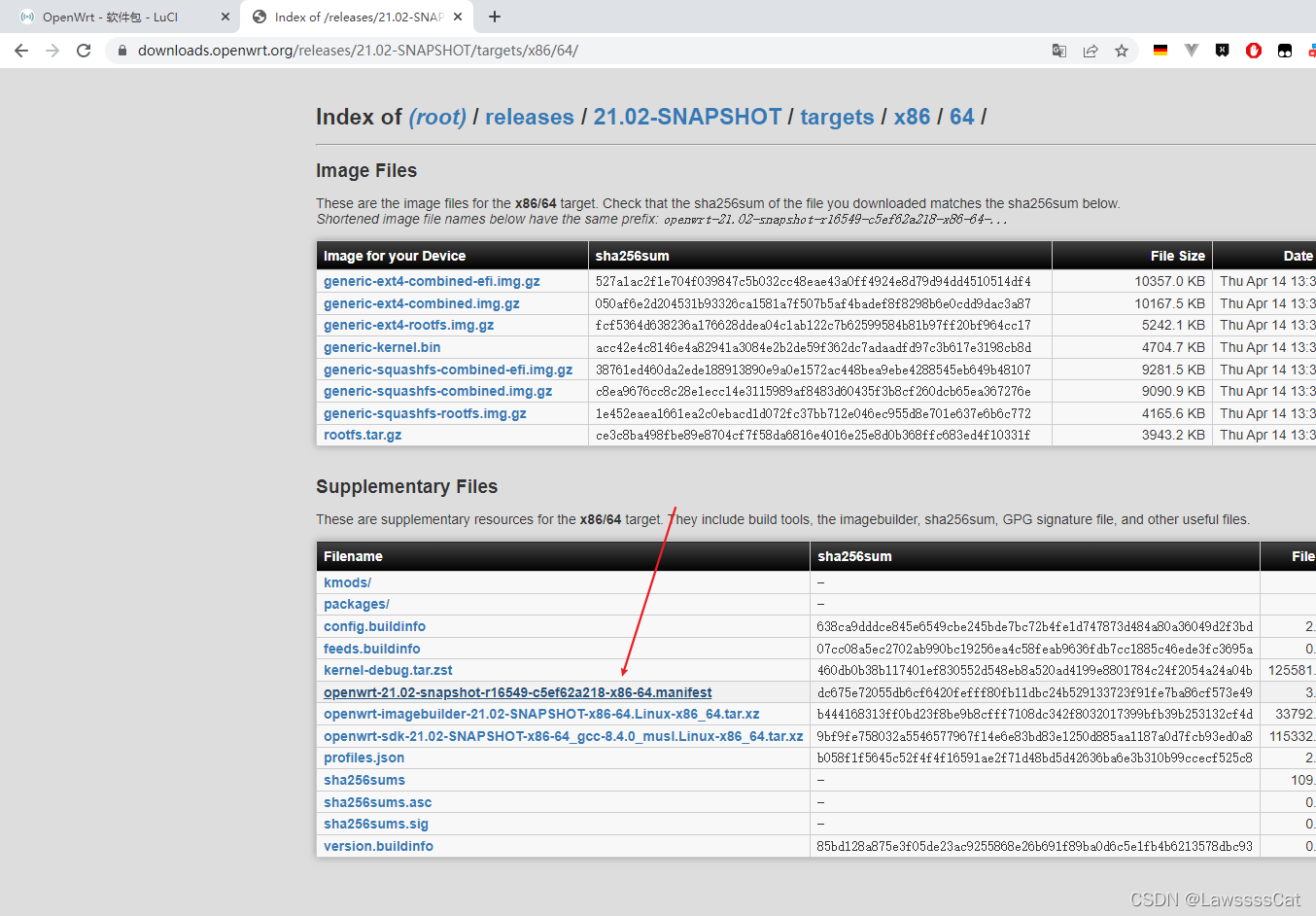
Task: Select sha256sum value starting 527a1ac2
Action: (x=814, y=281)
